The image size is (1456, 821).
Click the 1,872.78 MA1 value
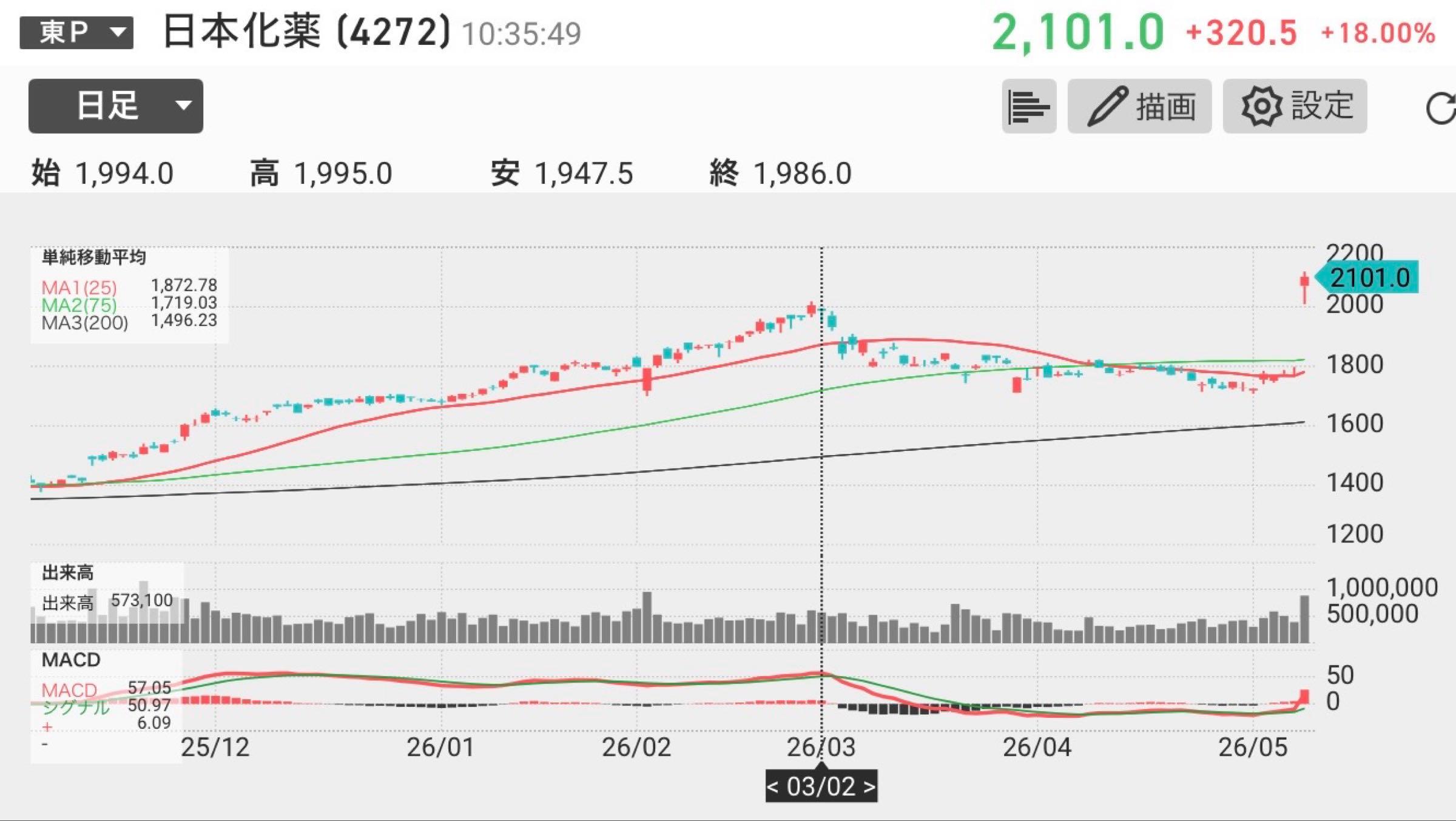click(184, 285)
